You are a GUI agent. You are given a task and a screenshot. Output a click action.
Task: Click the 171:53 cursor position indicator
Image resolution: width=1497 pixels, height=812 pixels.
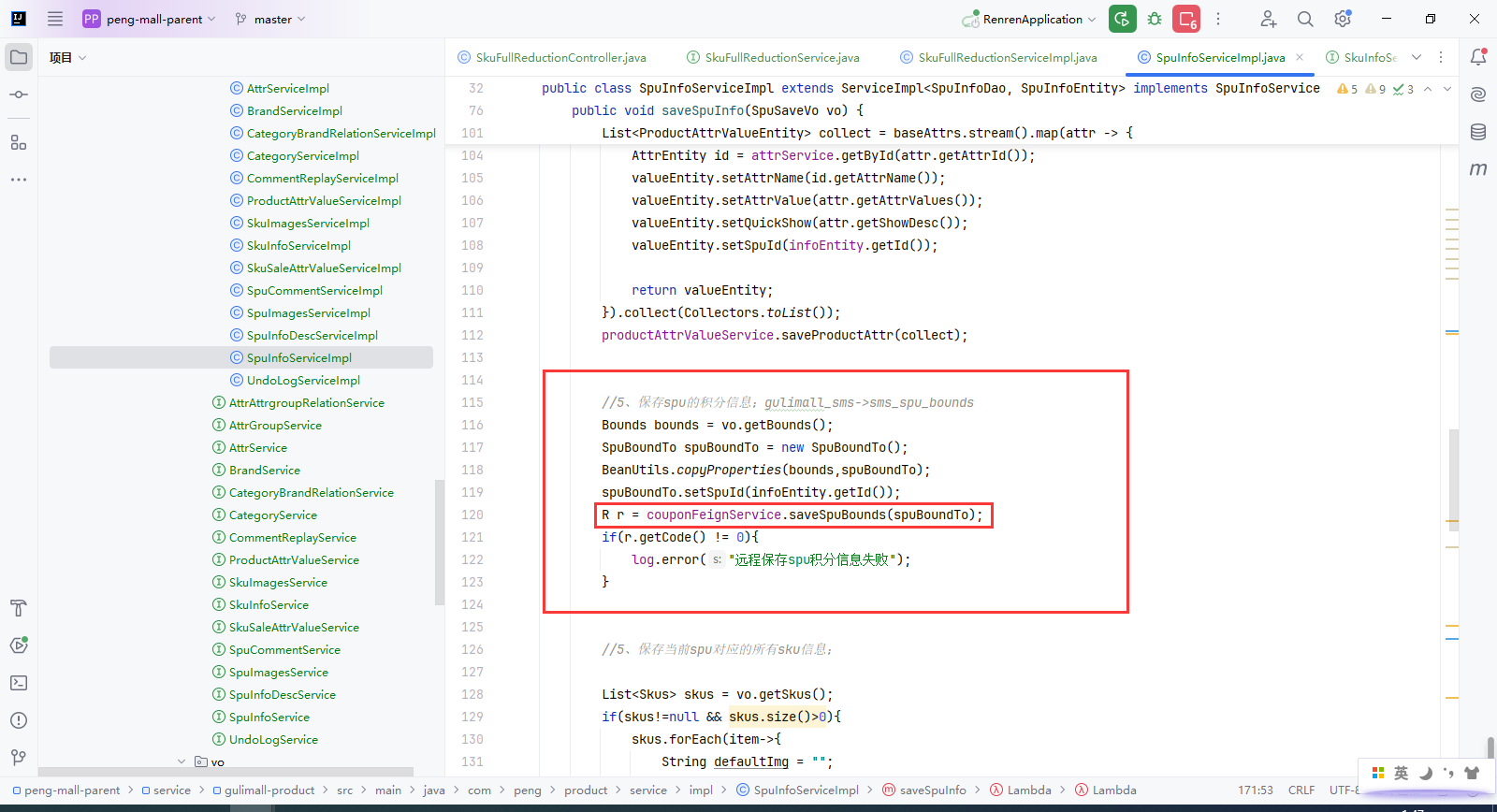pyautogui.click(x=1256, y=790)
